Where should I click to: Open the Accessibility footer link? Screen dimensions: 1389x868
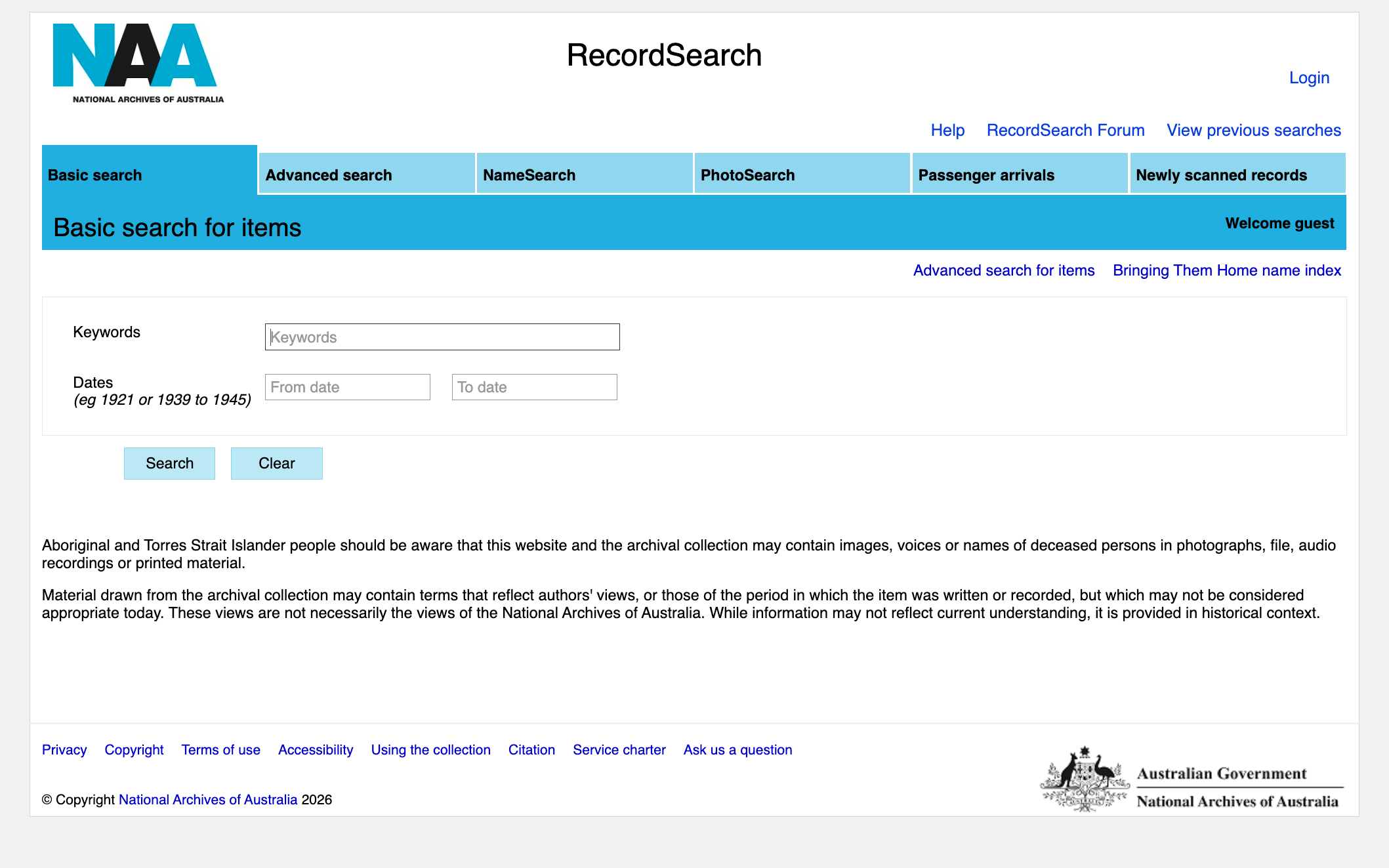[316, 750]
